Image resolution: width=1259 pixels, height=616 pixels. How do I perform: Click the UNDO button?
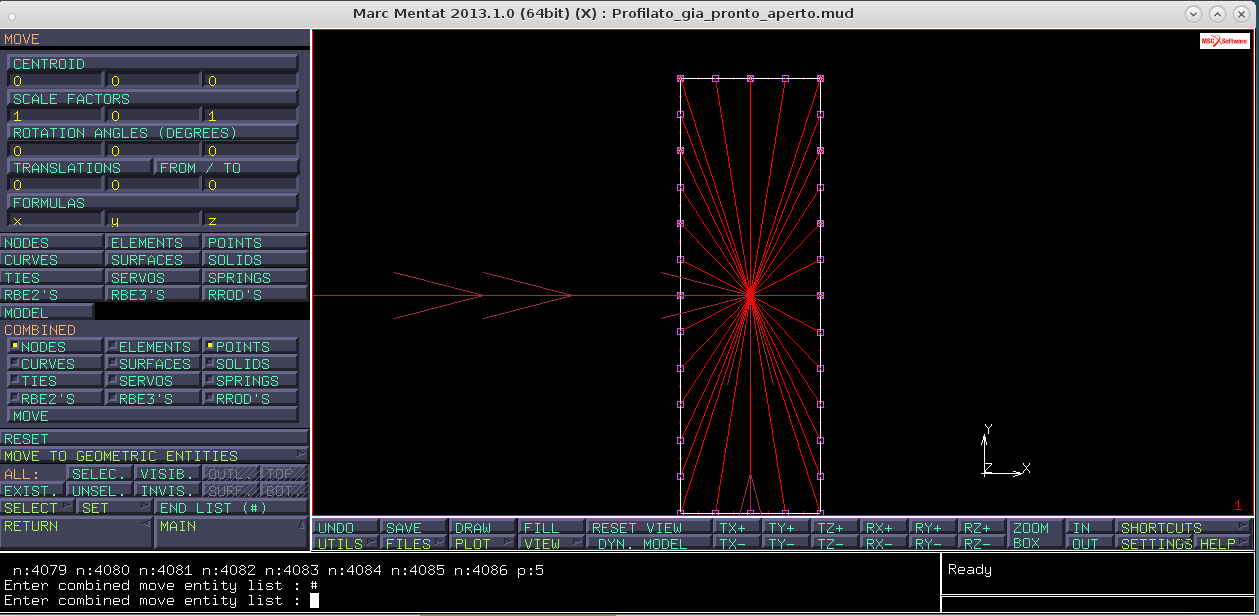click(x=346, y=527)
